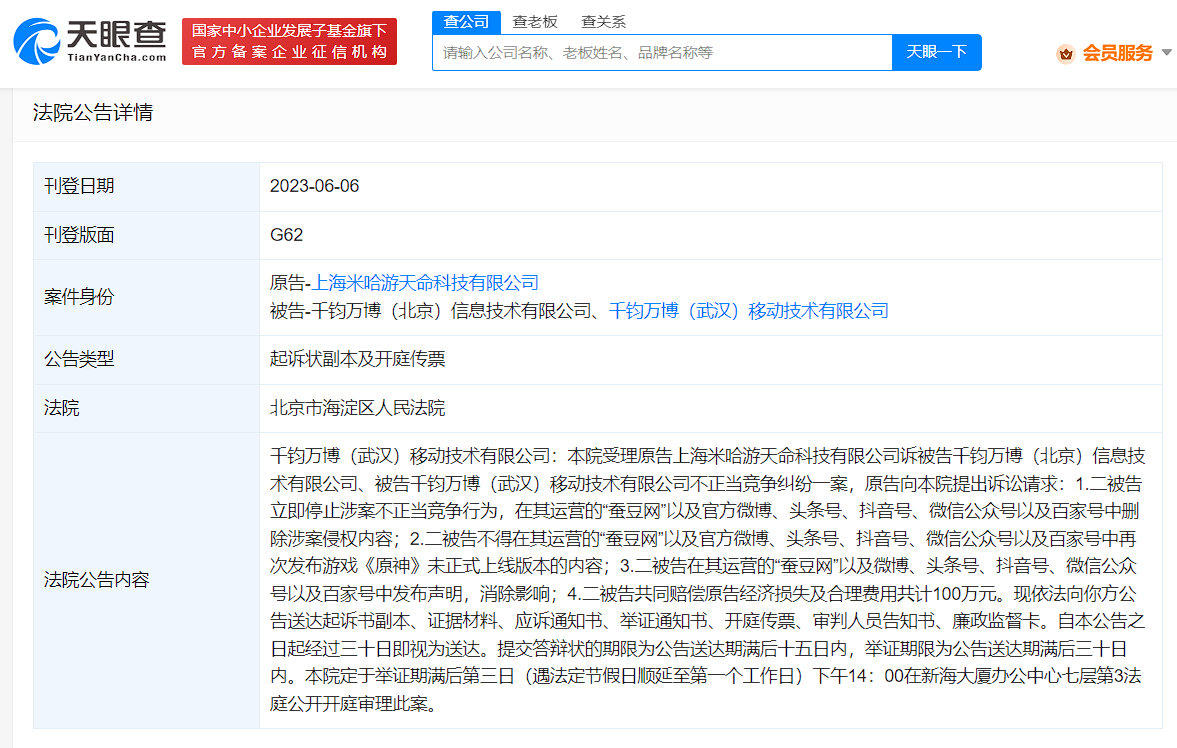Click the 刊登日期 label cell
This screenshot has height=748, width=1177.
146,186
